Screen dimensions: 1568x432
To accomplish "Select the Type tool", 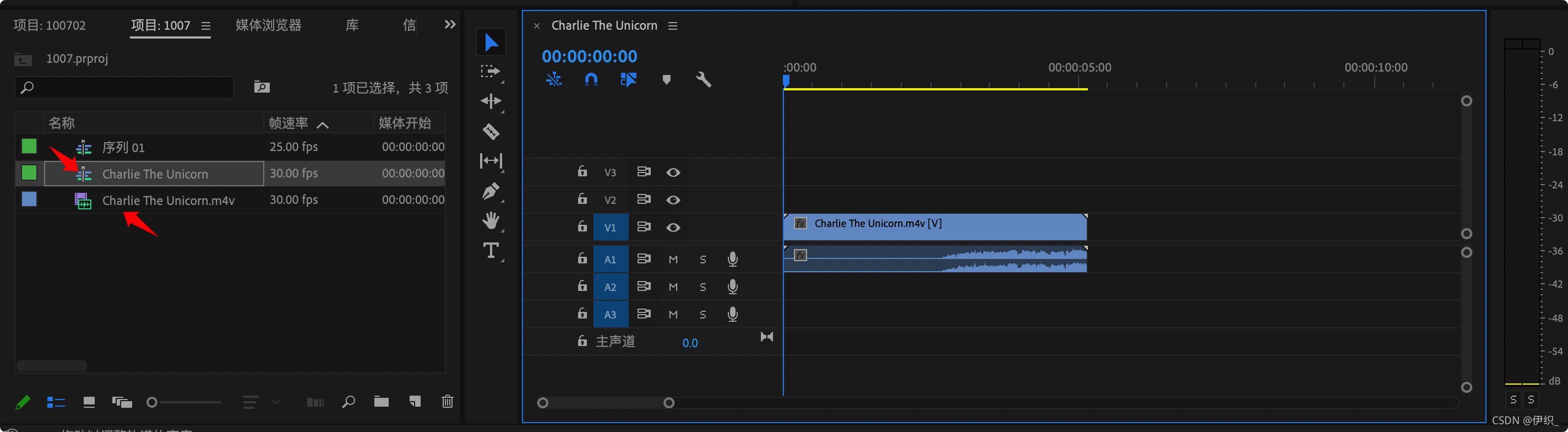I will click(x=491, y=250).
